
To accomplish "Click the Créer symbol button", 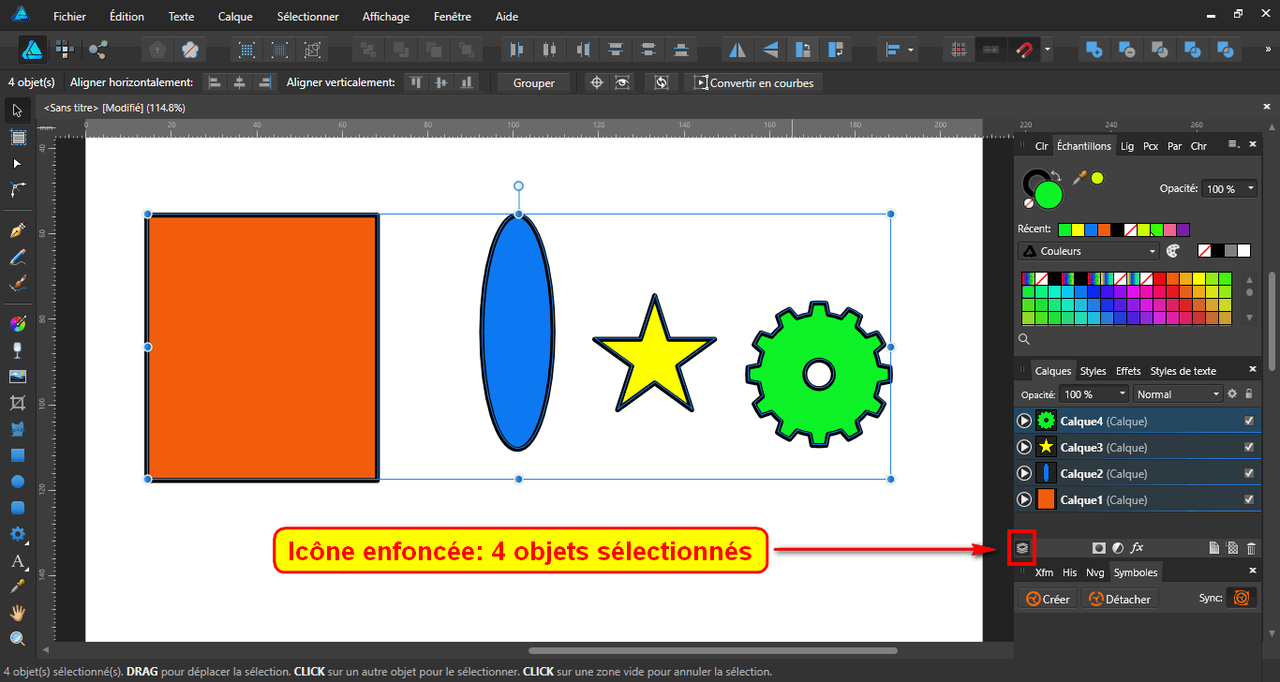I will coord(1047,599).
